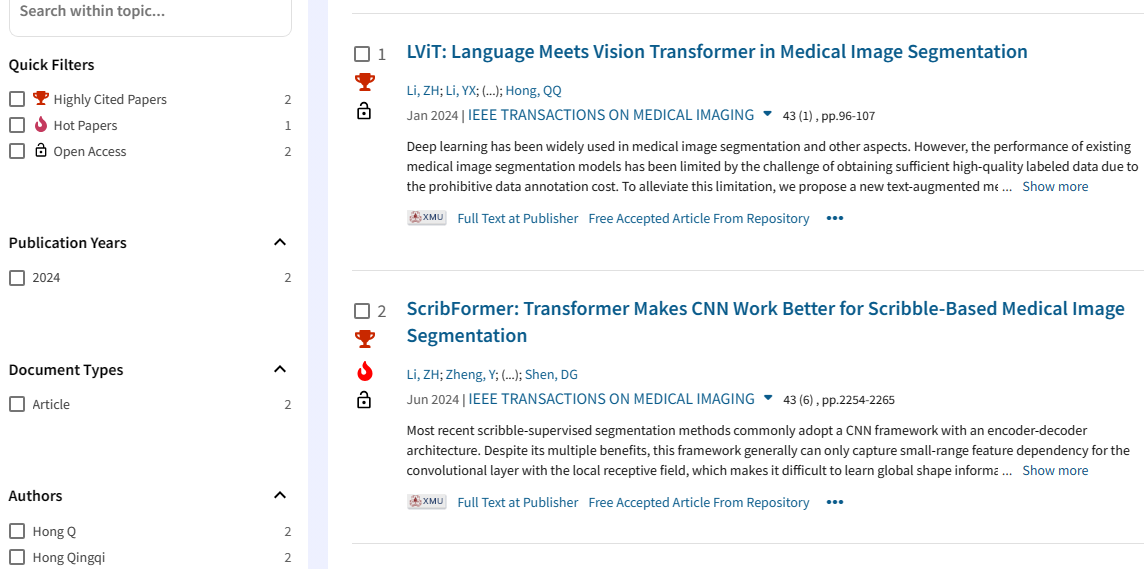Check the Hot Papers quick filter
The width and height of the screenshot is (1144, 569).
17,125
